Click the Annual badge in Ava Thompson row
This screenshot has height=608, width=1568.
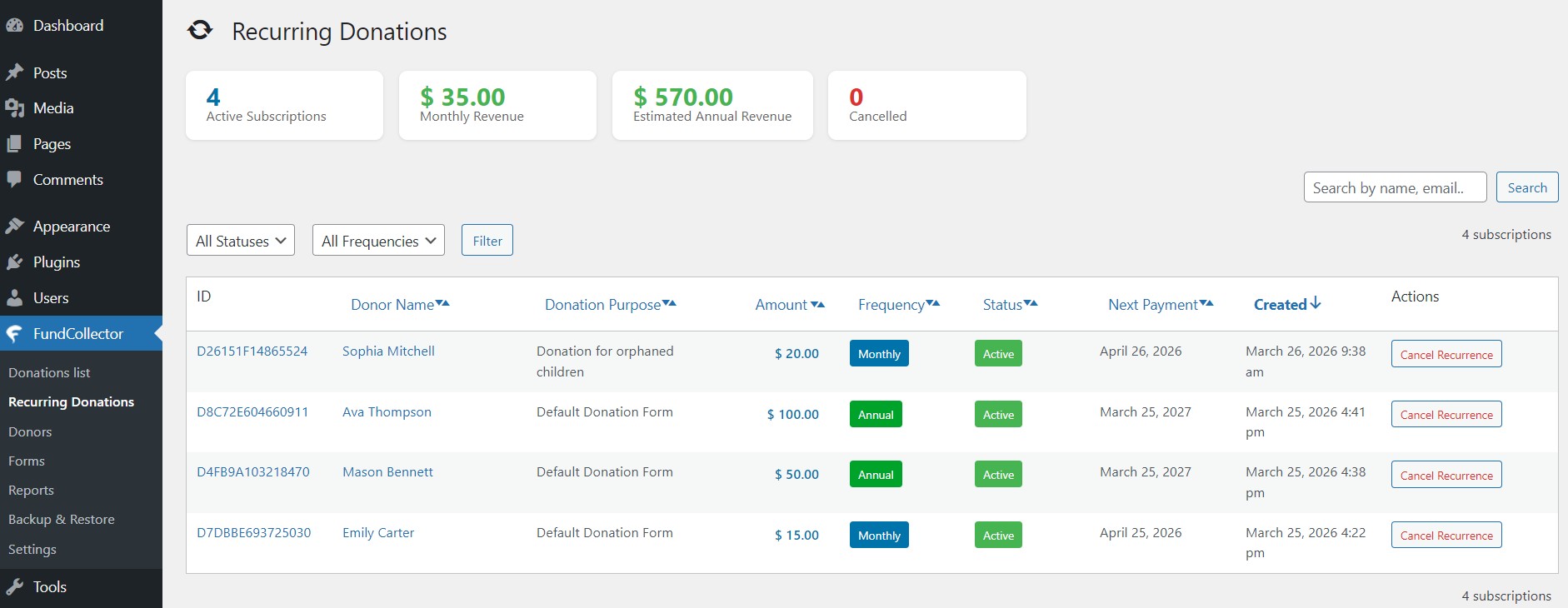(876, 414)
